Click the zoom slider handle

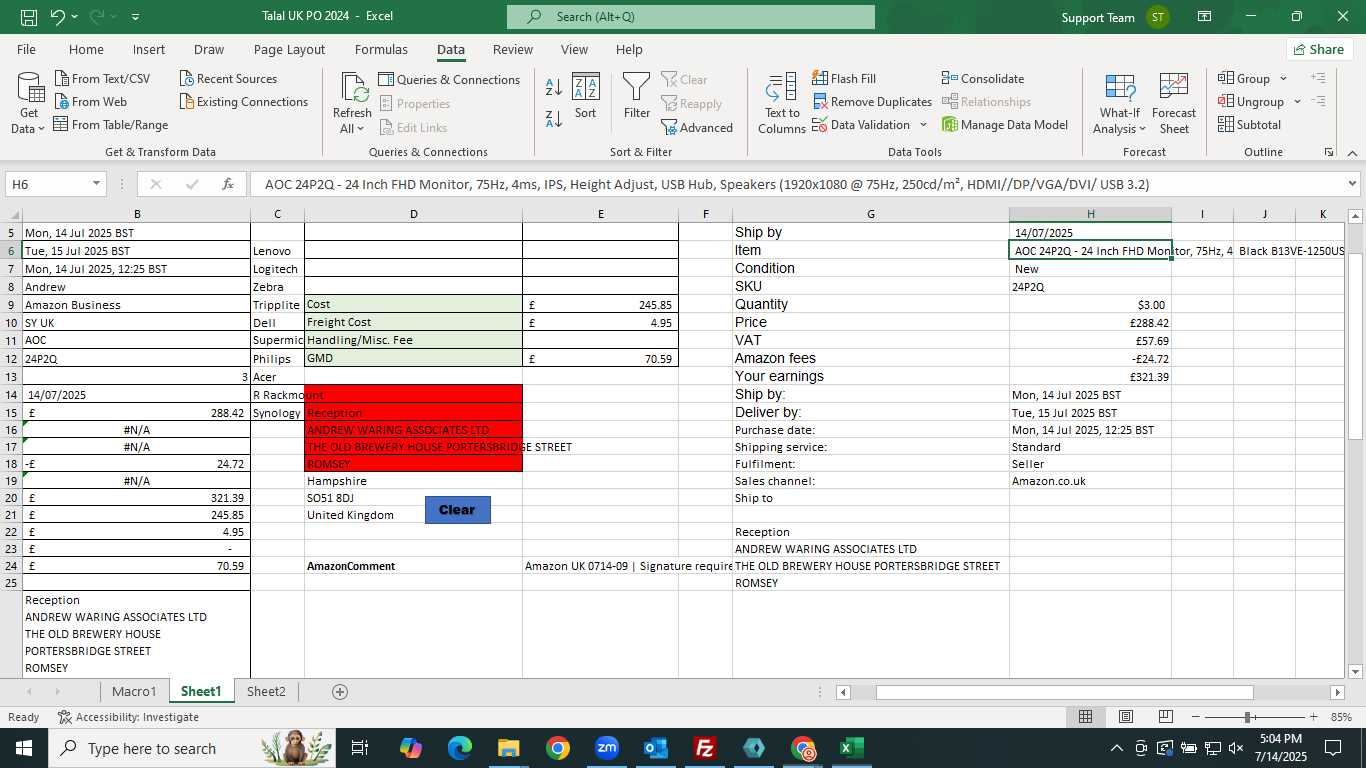[1248, 717]
